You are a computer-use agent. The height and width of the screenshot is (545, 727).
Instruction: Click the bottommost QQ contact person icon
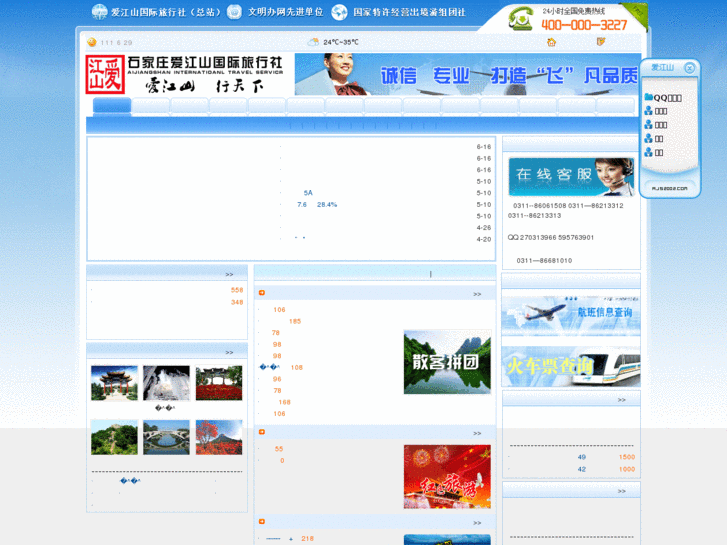[648, 152]
